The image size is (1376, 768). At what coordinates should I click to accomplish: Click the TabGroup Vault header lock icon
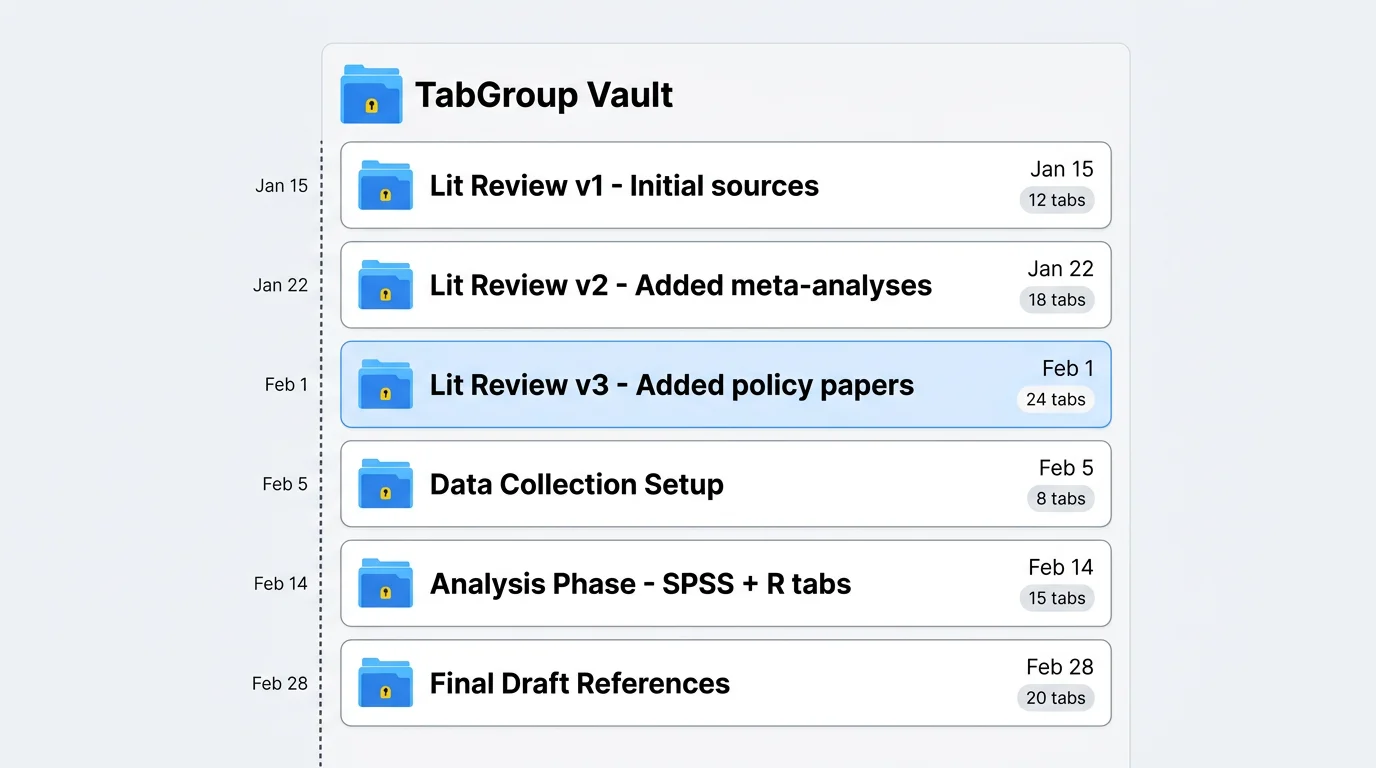tap(371, 95)
